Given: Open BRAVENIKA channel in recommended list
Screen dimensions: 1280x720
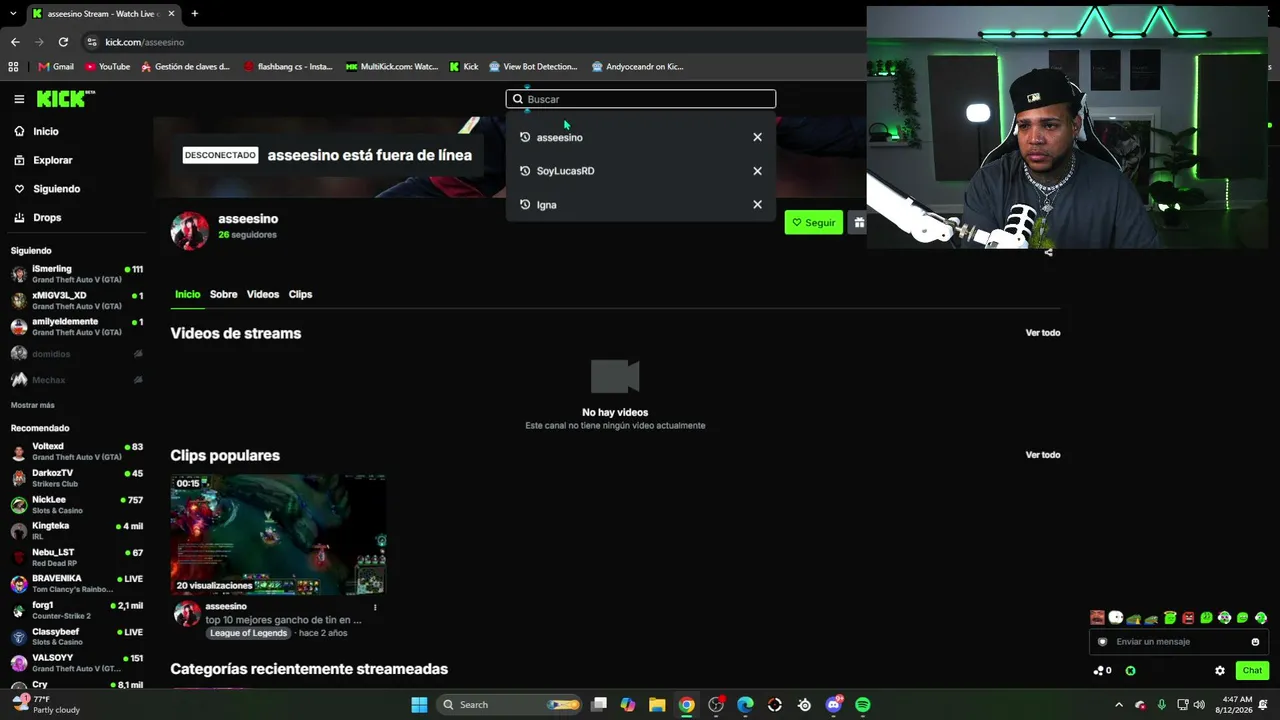Looking at the screenshot, I should pos(77,584).
